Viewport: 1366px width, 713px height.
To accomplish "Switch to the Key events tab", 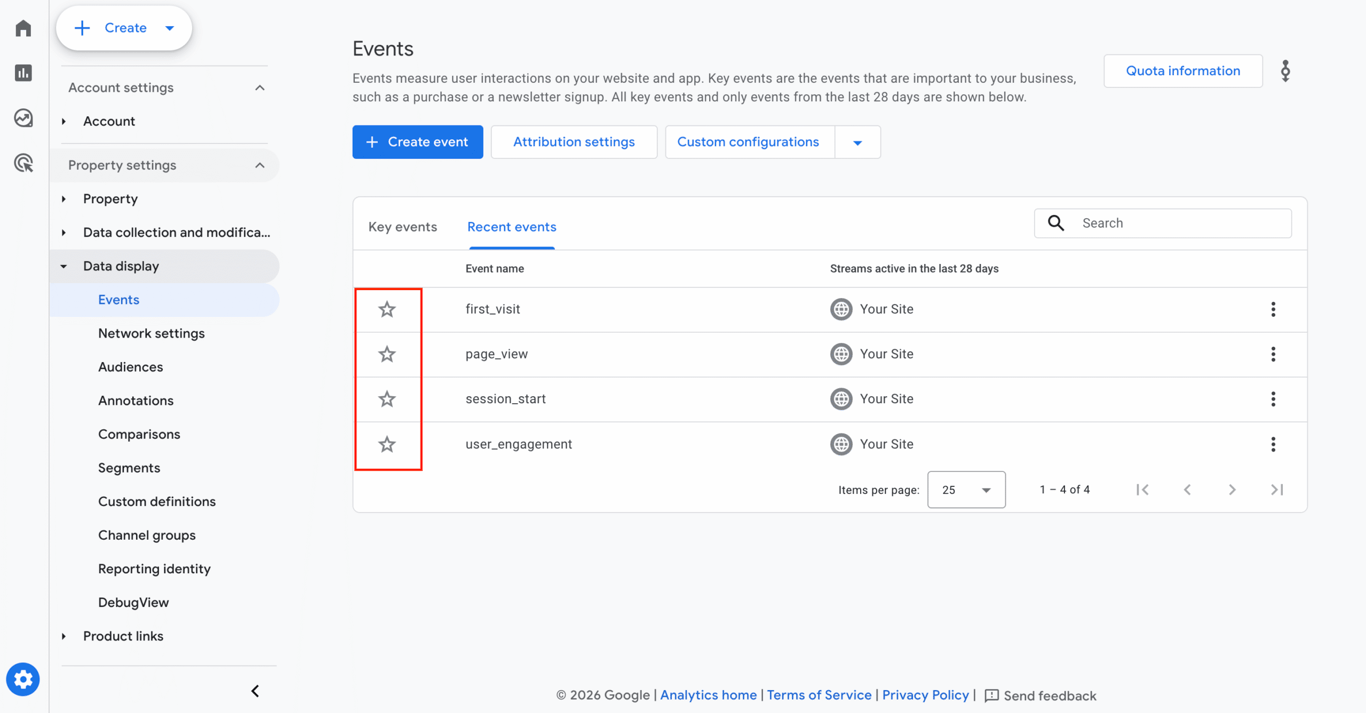I will pos(402,227).
